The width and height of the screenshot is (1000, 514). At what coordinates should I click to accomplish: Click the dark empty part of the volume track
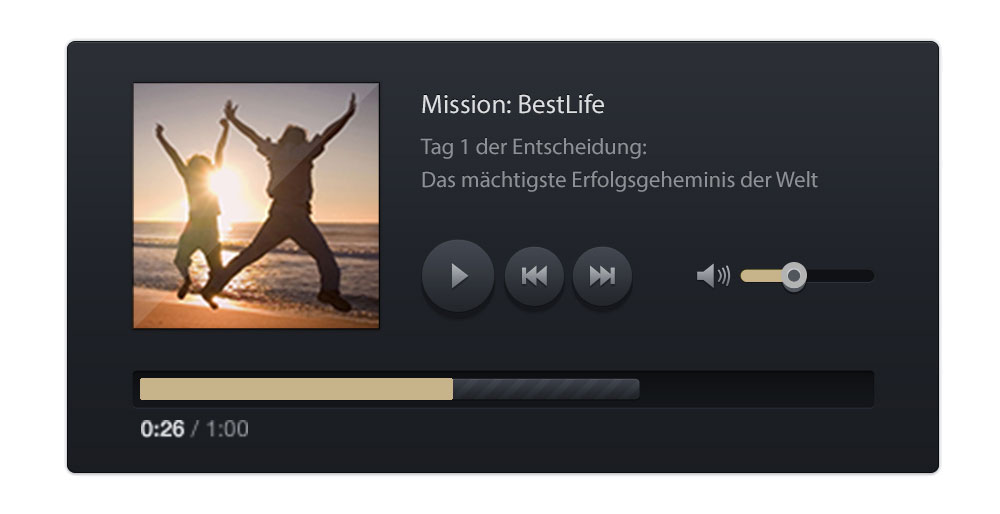click(841, 276)
